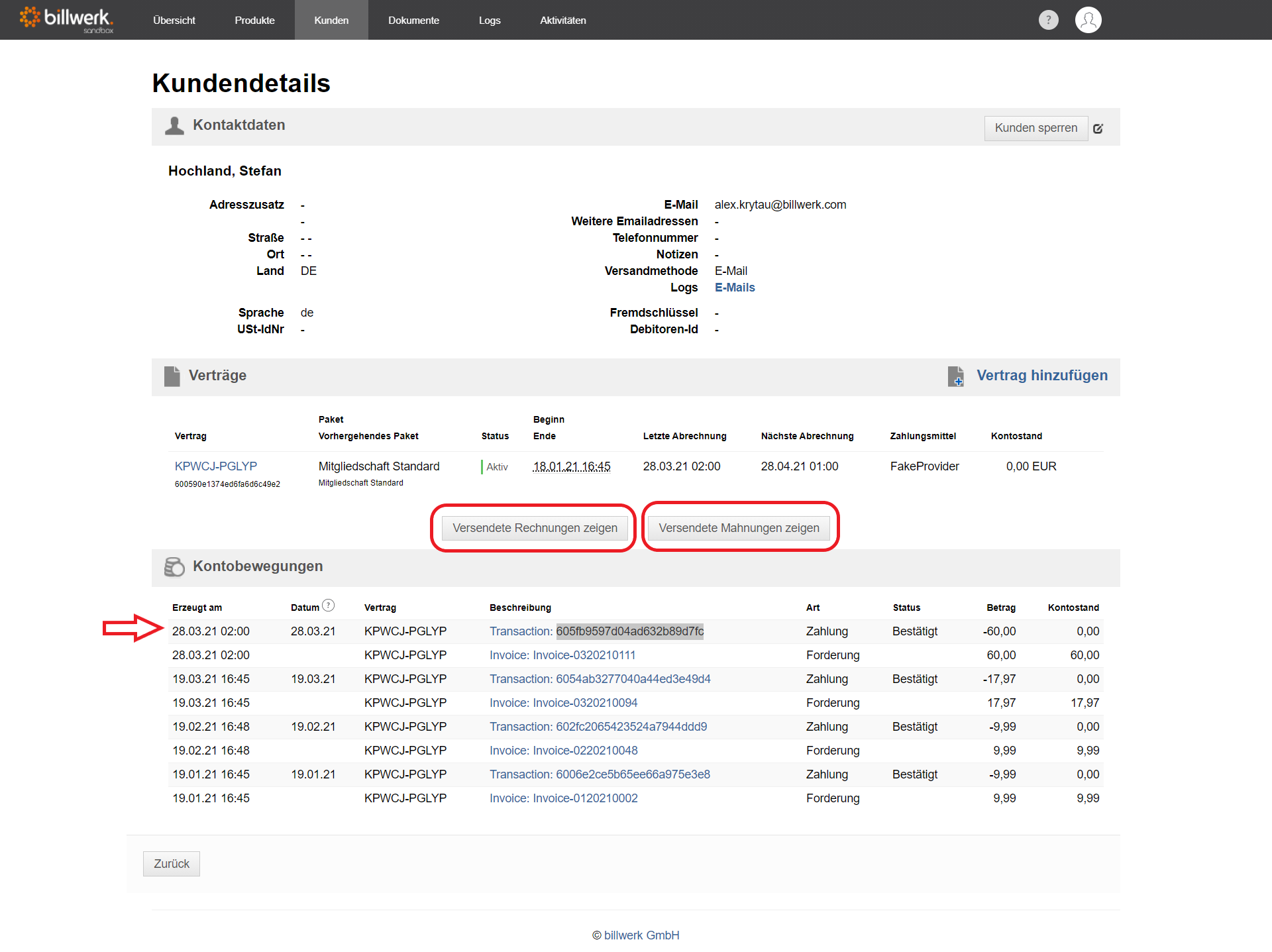Click the contract start date 18.01.21 16:45

tap(572, 466)
